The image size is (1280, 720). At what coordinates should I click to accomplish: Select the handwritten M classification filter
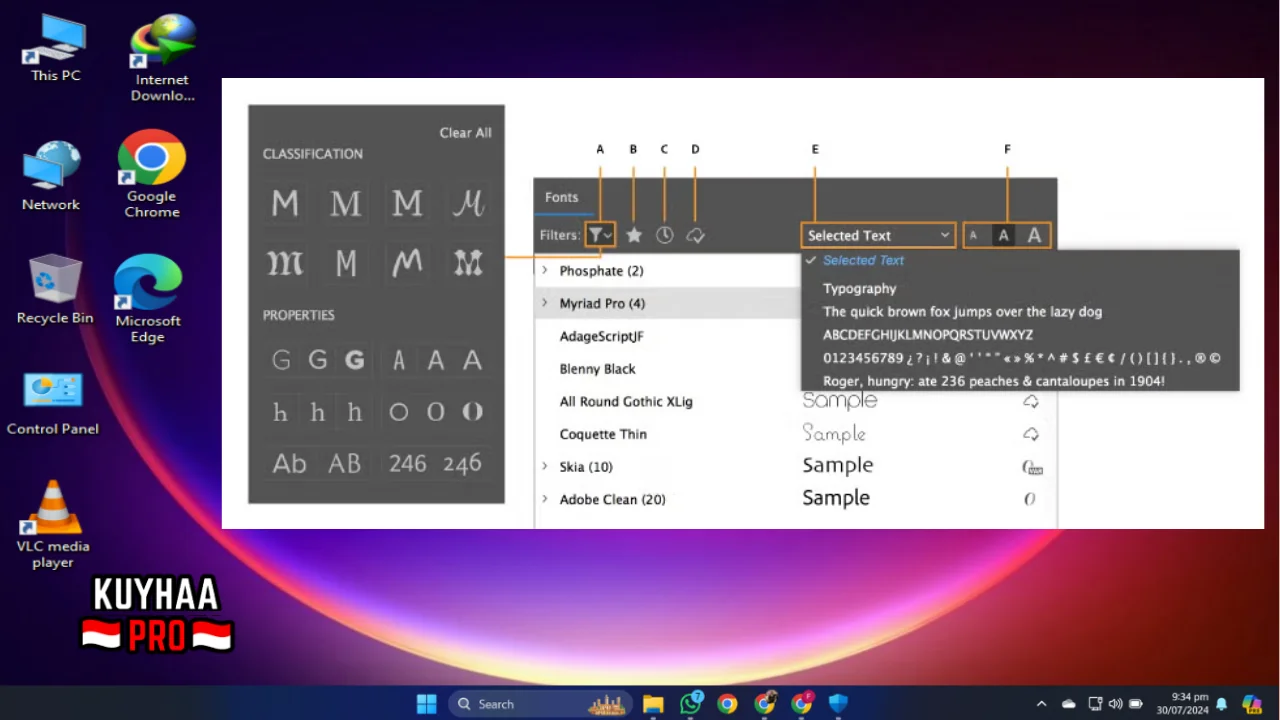407,263
